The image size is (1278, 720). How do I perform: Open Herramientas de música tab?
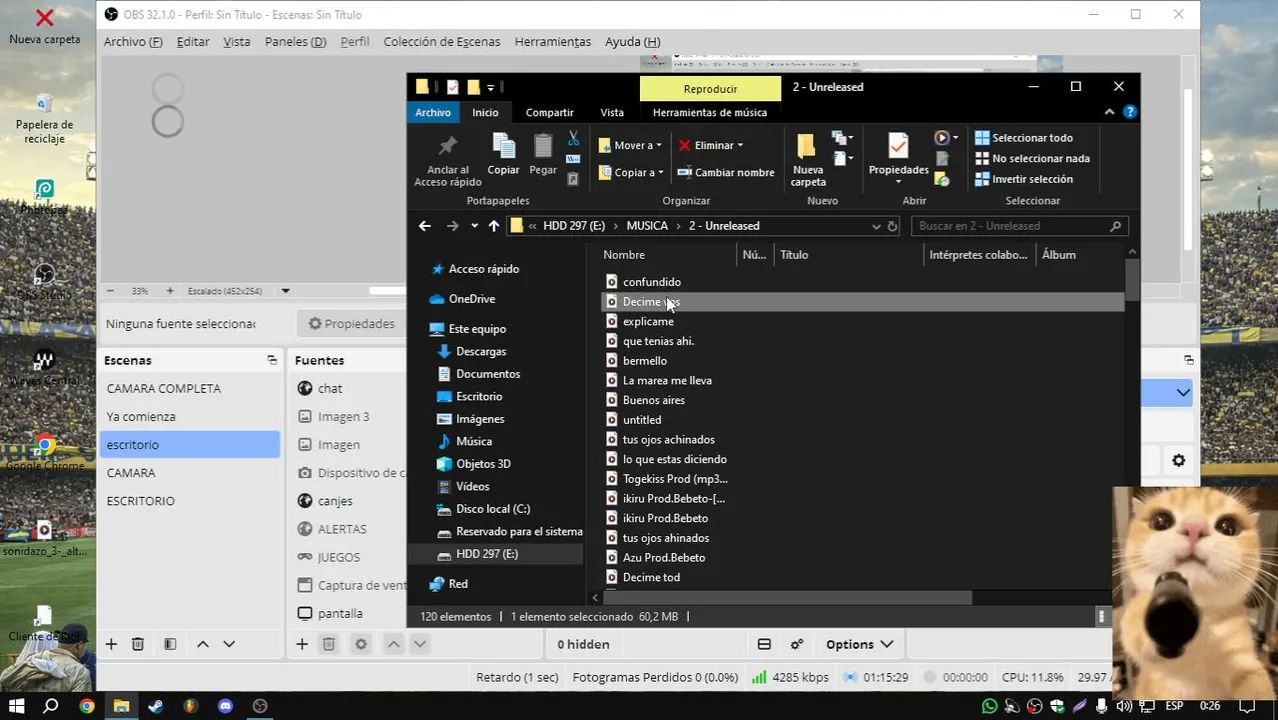[710, 112]
